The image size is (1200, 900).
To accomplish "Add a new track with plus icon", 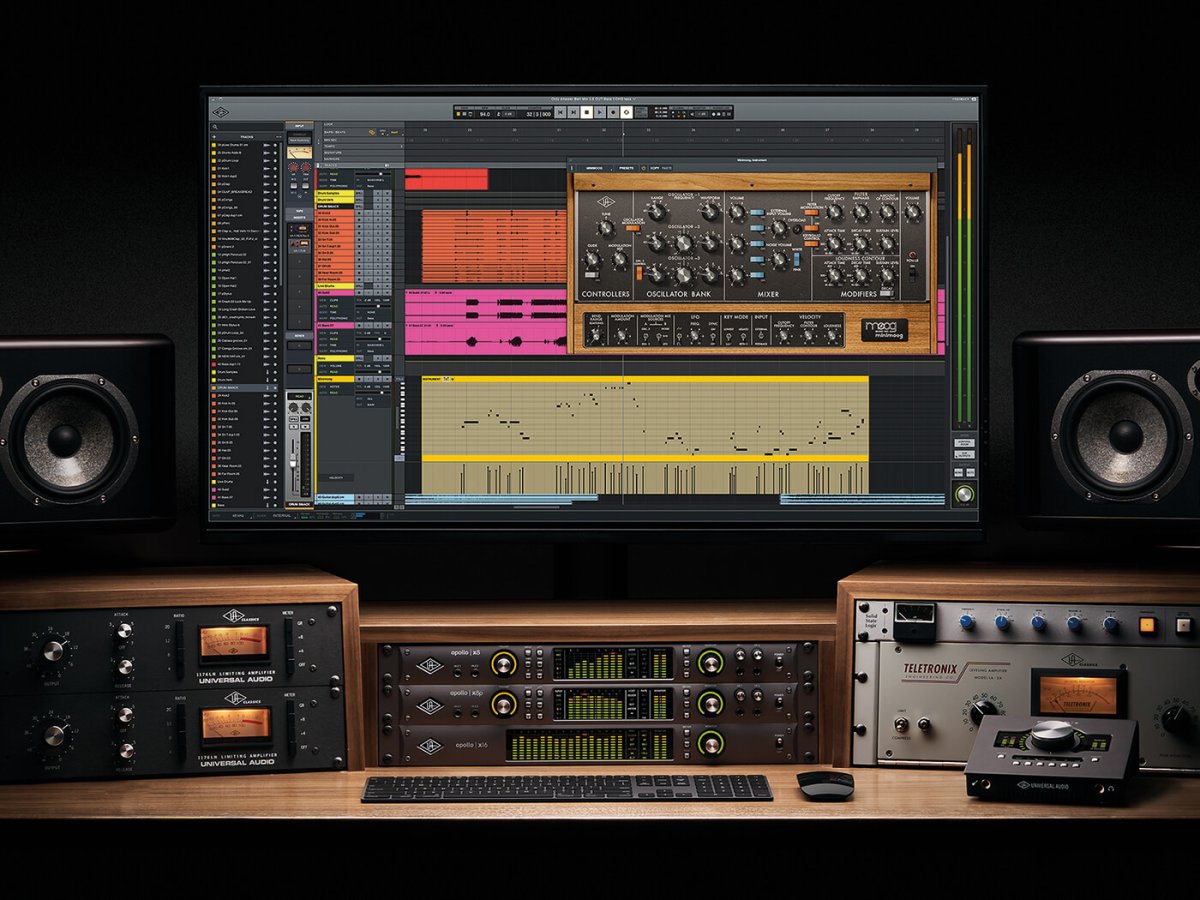I will point(214,137).
